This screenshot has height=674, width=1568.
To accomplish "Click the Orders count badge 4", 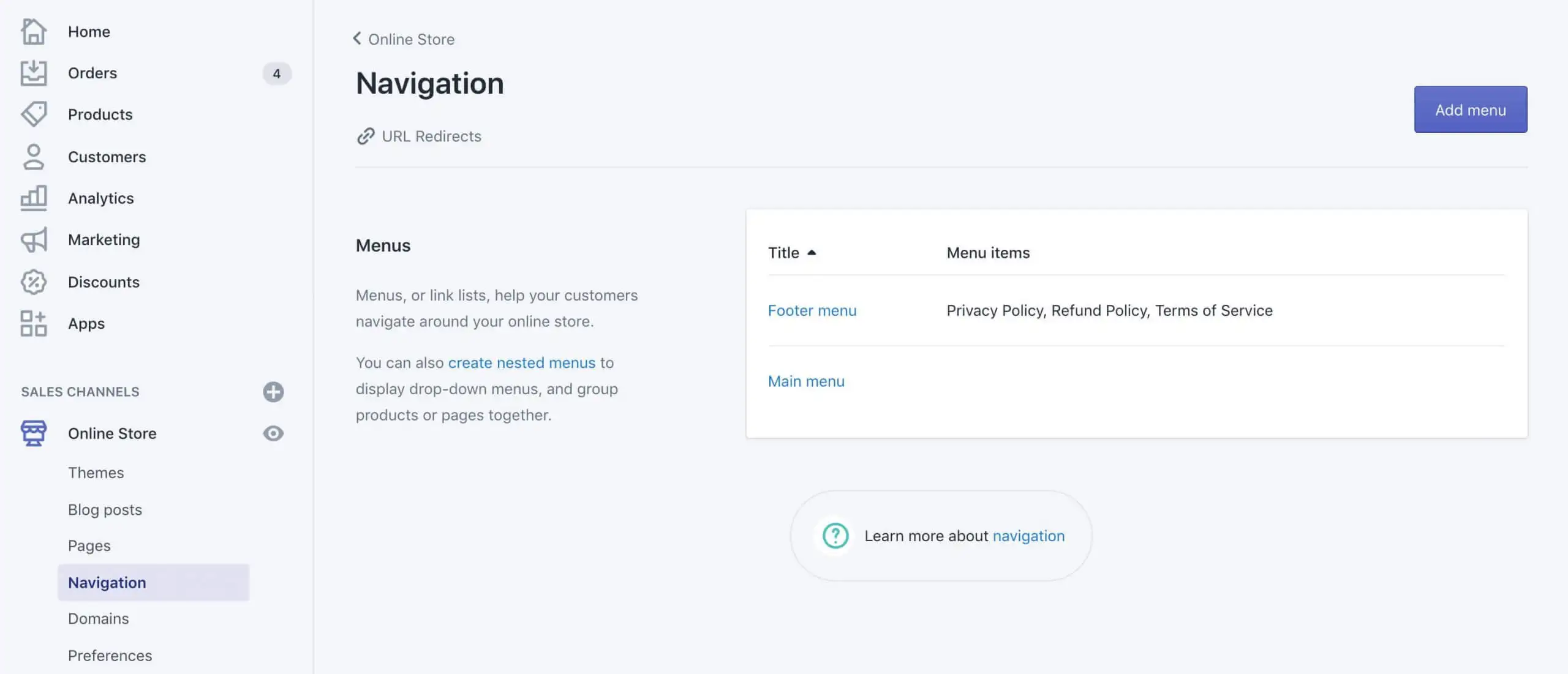I will (277, 73).
